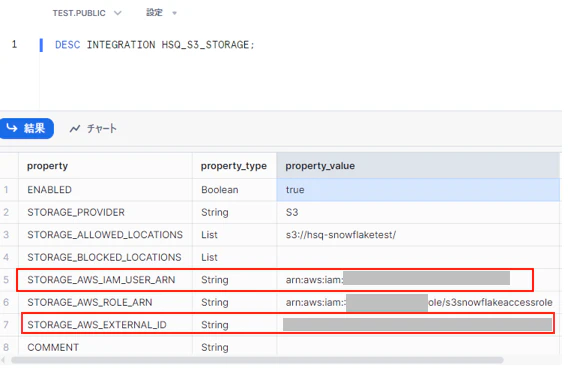
Task: Select the IAM user ARN value cell
Action: tap(418, 280)
